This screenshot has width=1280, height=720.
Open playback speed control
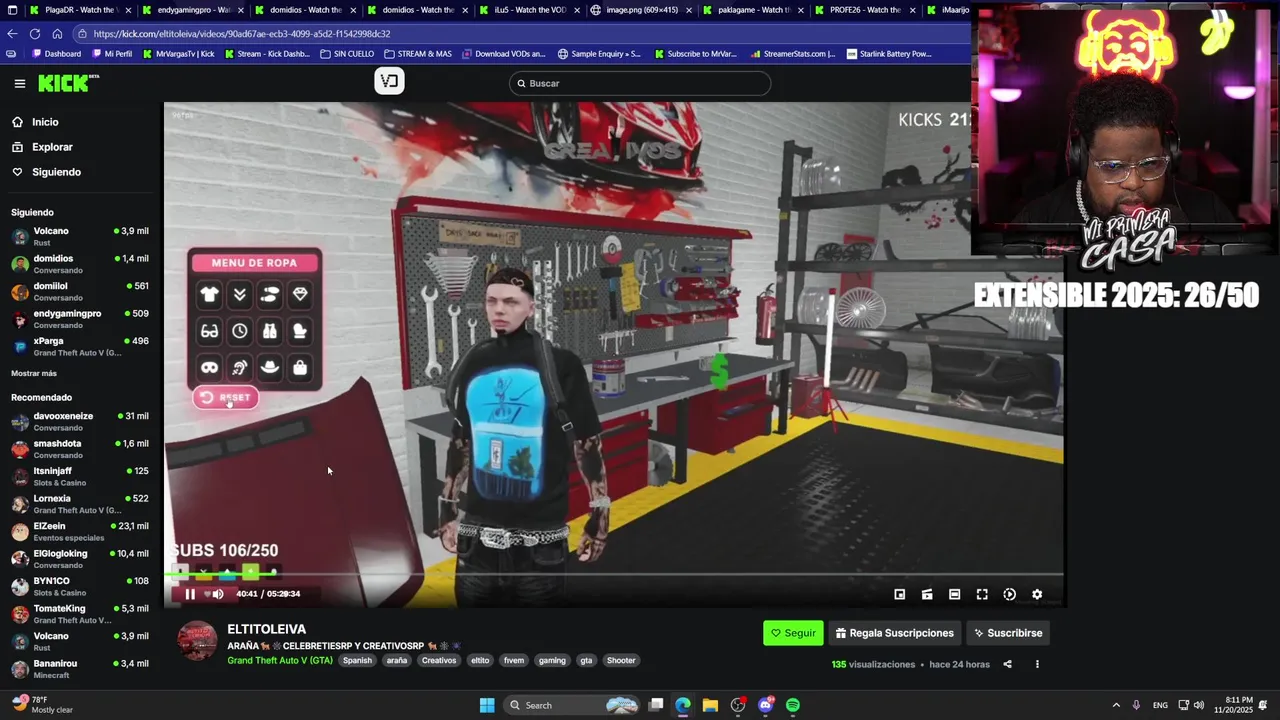click(1009, 594)
